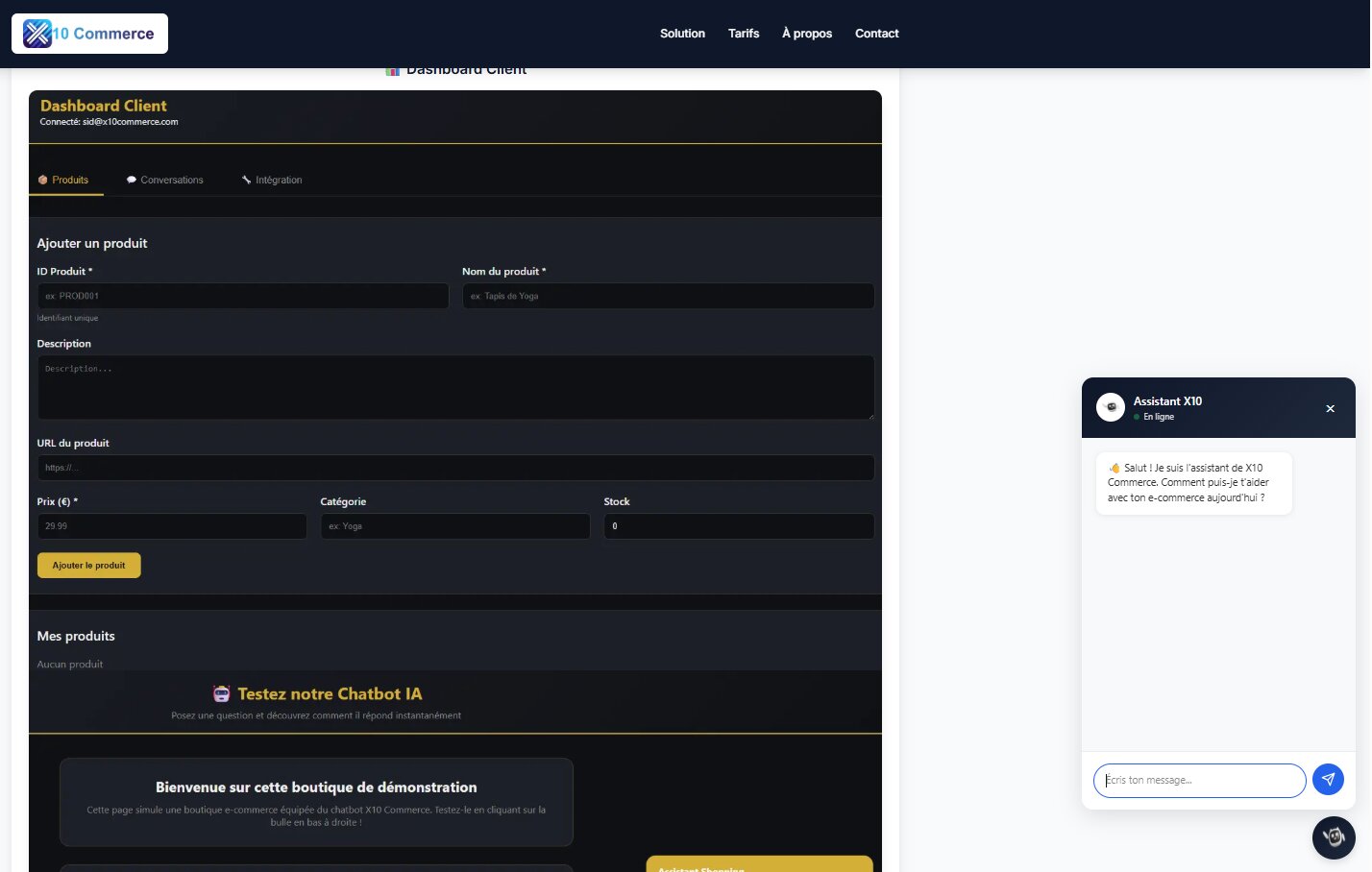Click the assistant greeting message bubble
This screenshot has height=872, width=1372.
click(x=1194, y=483)
